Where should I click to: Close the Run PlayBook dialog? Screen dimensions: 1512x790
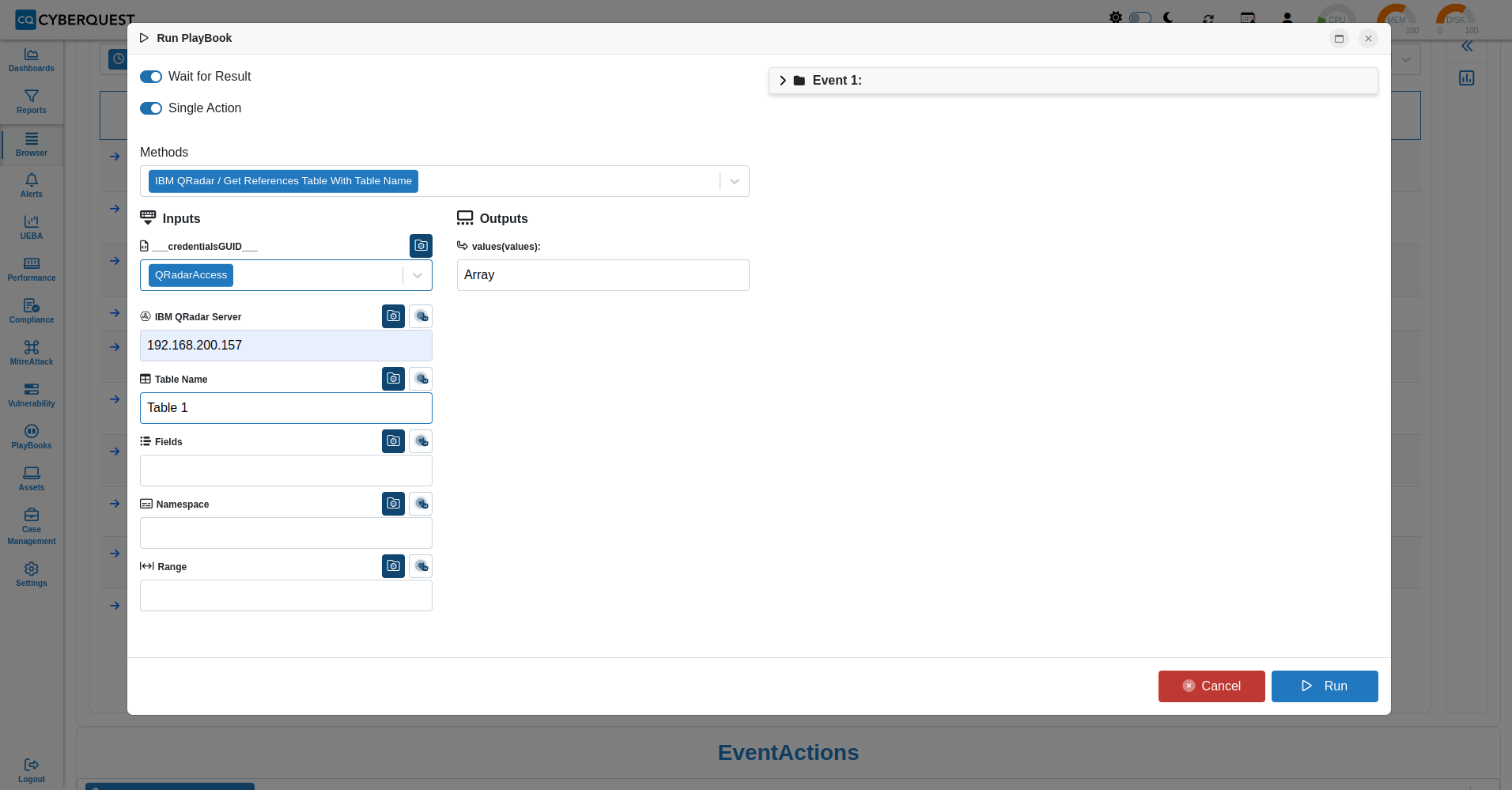(x=1368, y=38)
